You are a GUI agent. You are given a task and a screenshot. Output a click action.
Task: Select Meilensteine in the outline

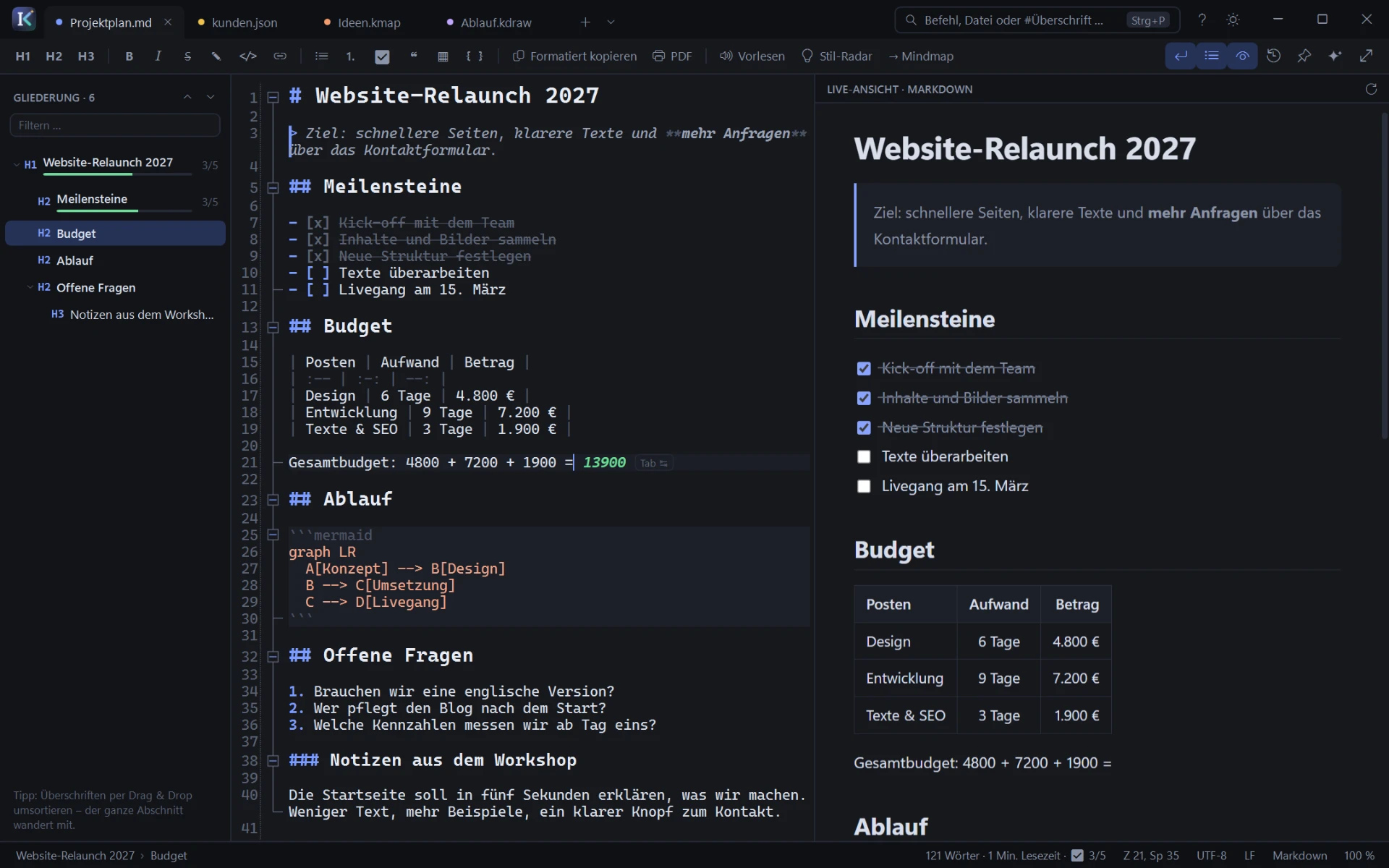(115, 200)
